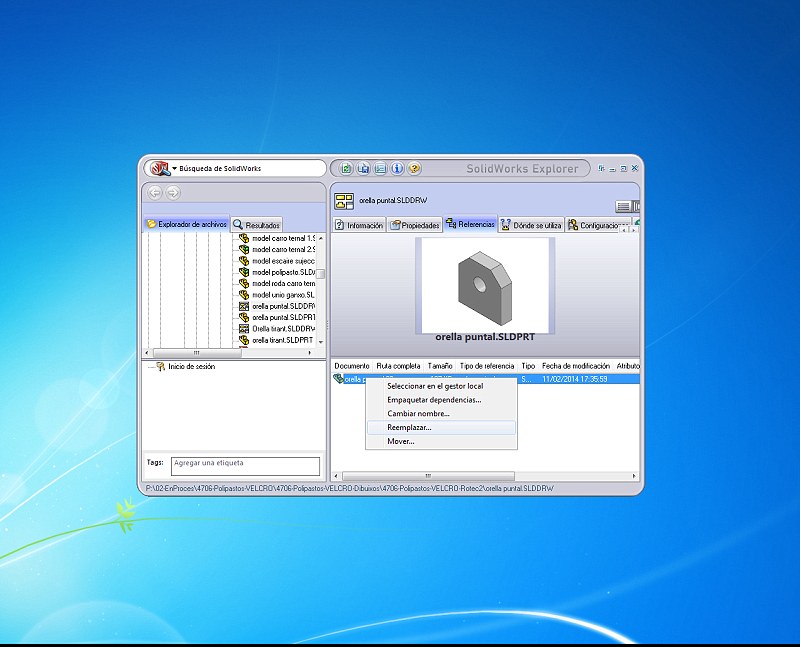
Task: Select orella puntal.SLDDRW in file tree
Action: pyautogui.click(x=283, y=306)
